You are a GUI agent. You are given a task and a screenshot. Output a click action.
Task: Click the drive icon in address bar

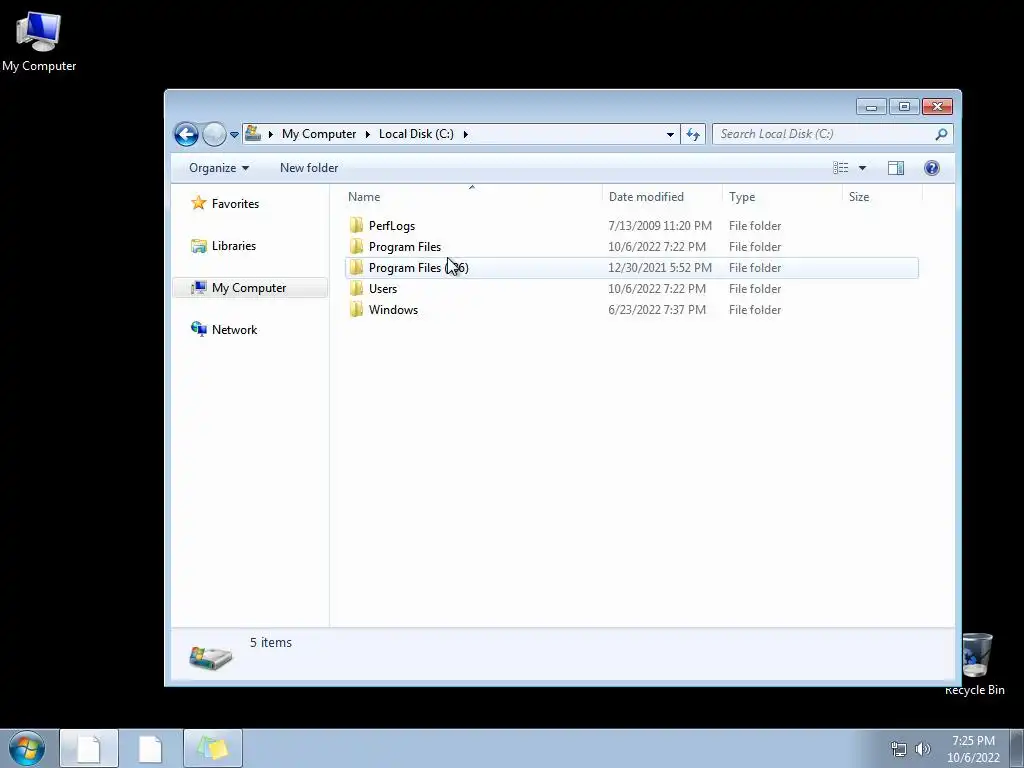pyautogui.click(x=253, y=133)
